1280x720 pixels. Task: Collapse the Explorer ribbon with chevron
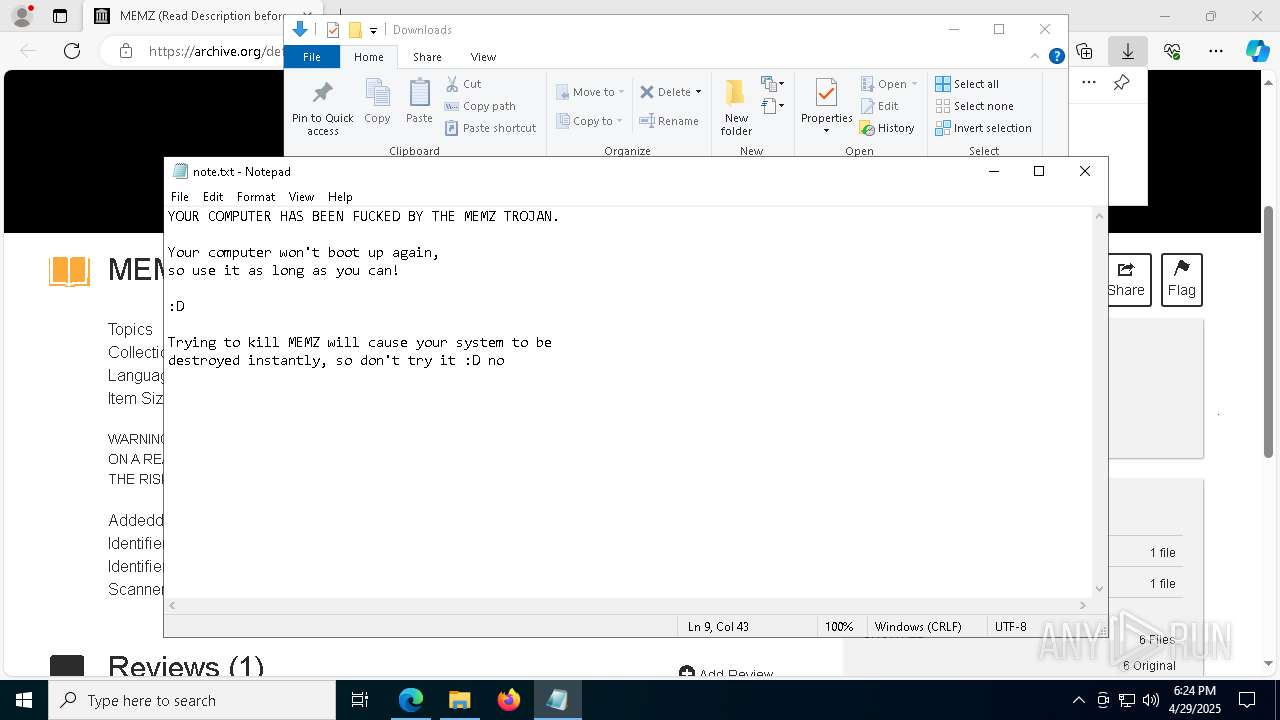pyautogui.click(x=1036, y=57)
